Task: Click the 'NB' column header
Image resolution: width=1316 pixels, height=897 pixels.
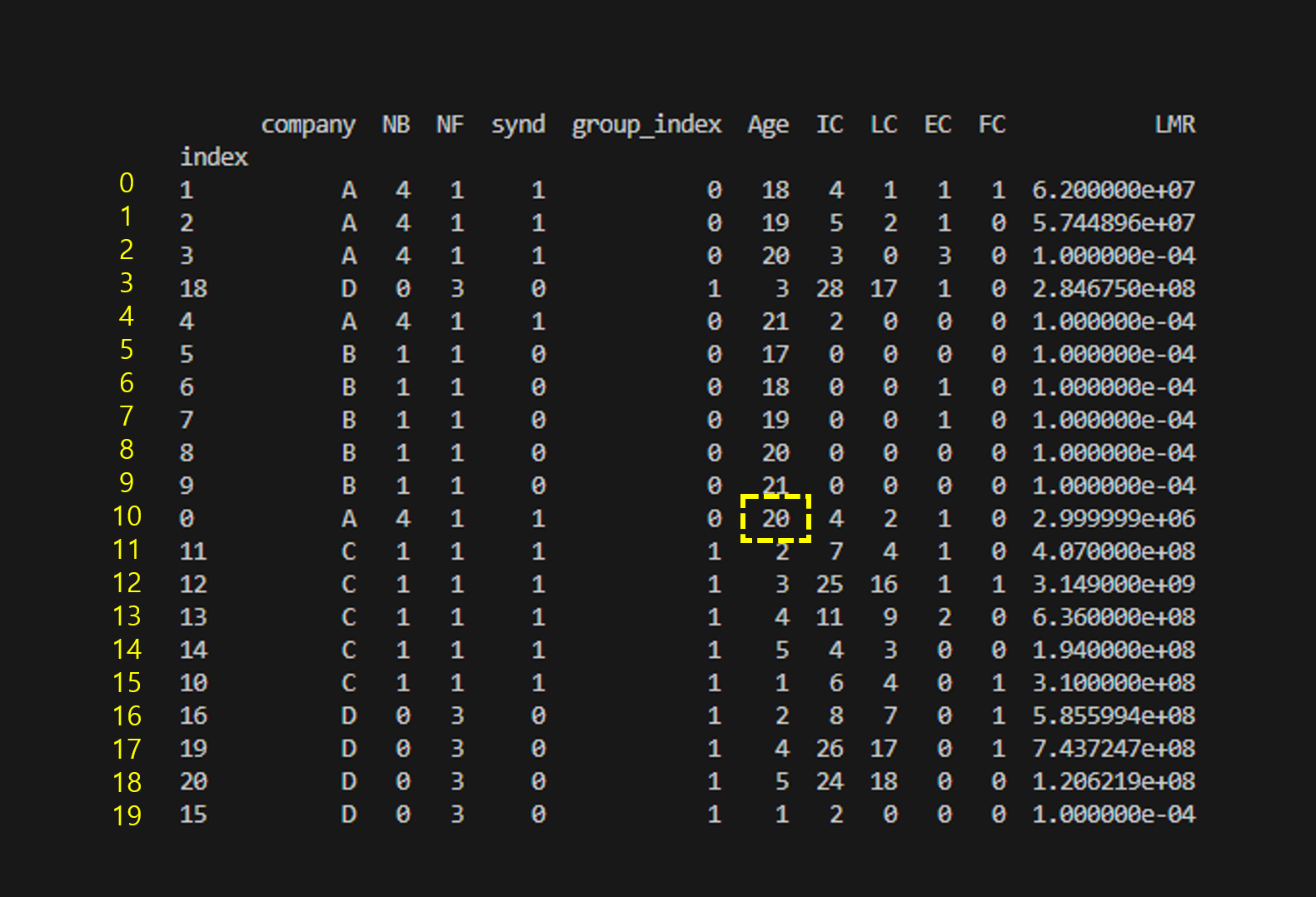Action: pos(396,124)
